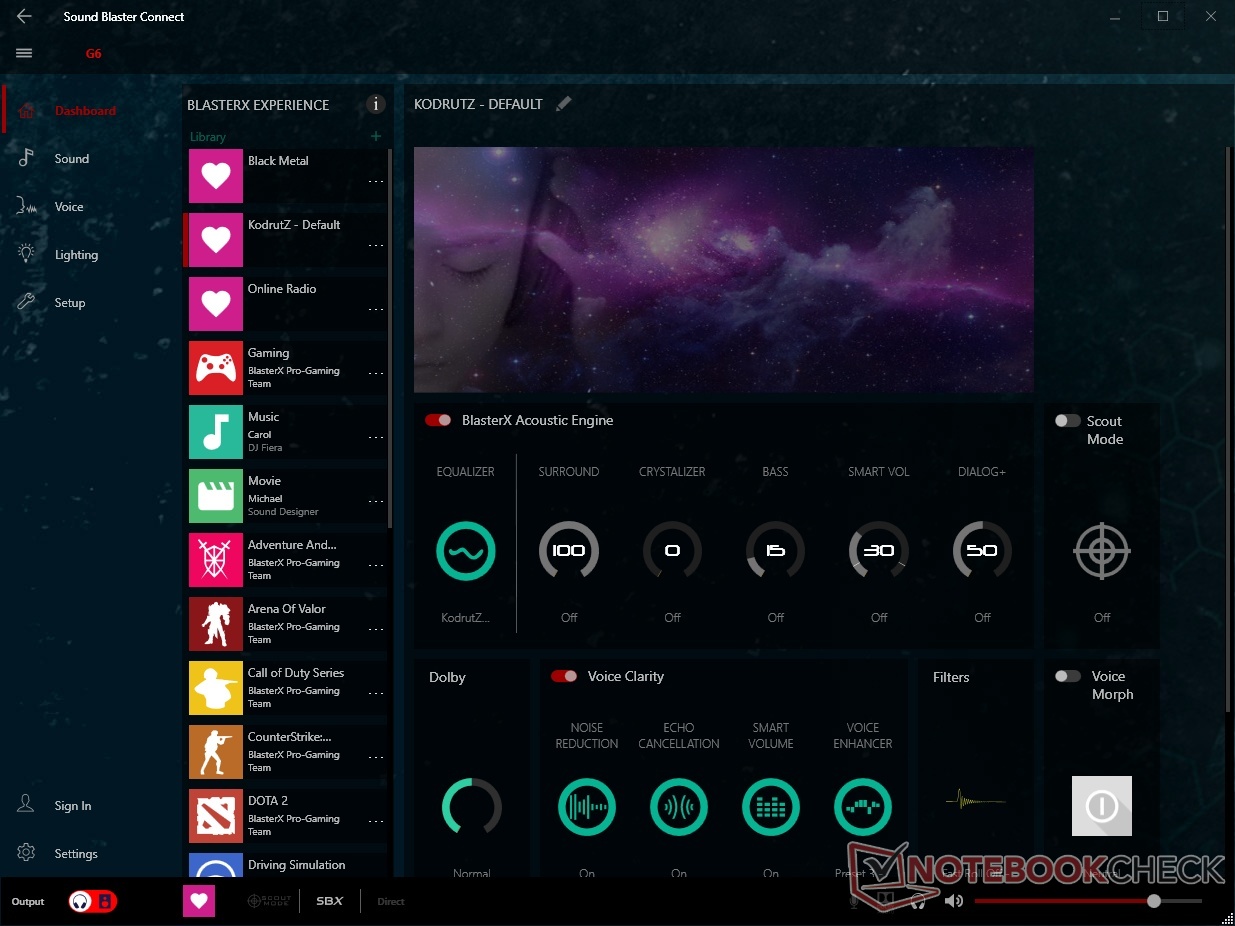The width and height of the screenshot is (1235, 926).
Task: Open options for Online Radio profile
Action: (376, 309)
